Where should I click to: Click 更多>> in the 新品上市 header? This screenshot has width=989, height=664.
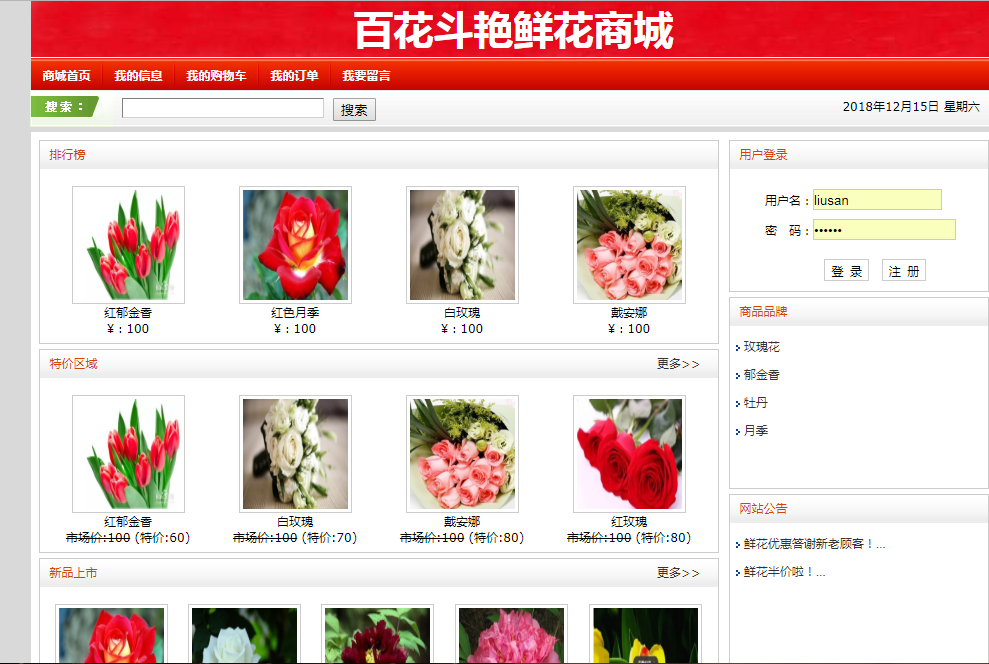tap(678, 573)
